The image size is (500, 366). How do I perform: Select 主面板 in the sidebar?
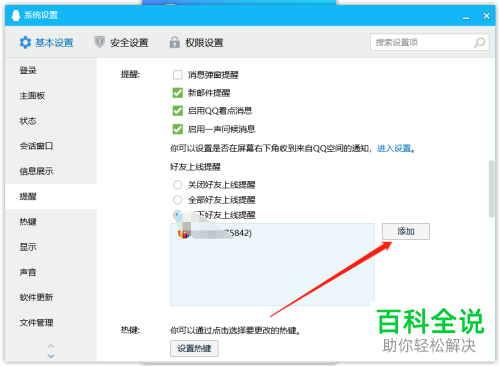tap(51, 96)
